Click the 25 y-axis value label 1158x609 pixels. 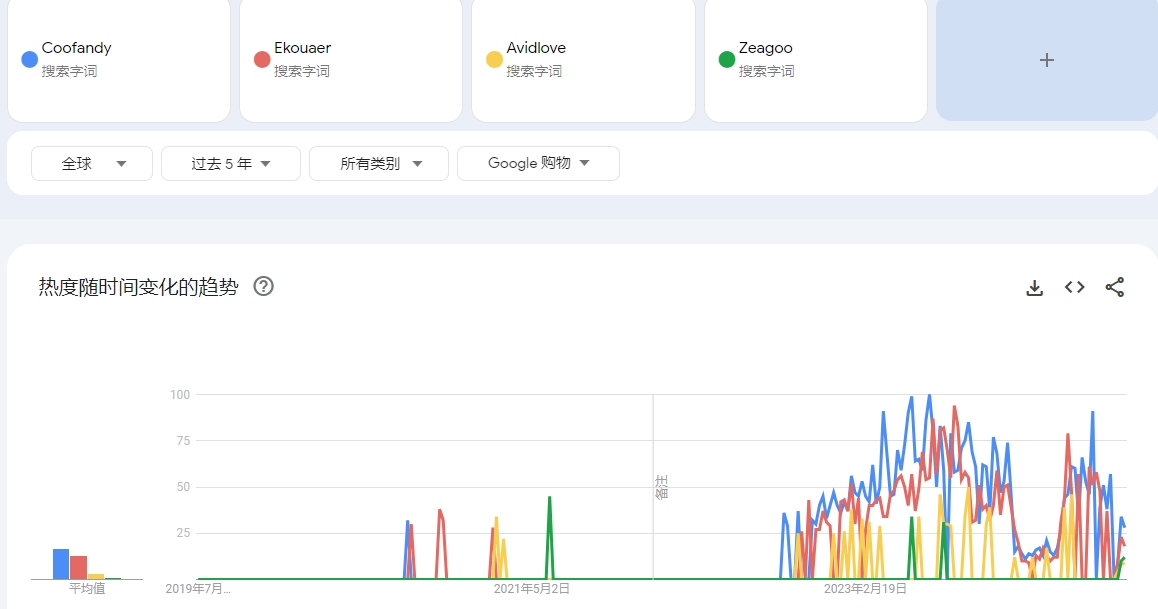pyautogui.click(x=183, y=533)
